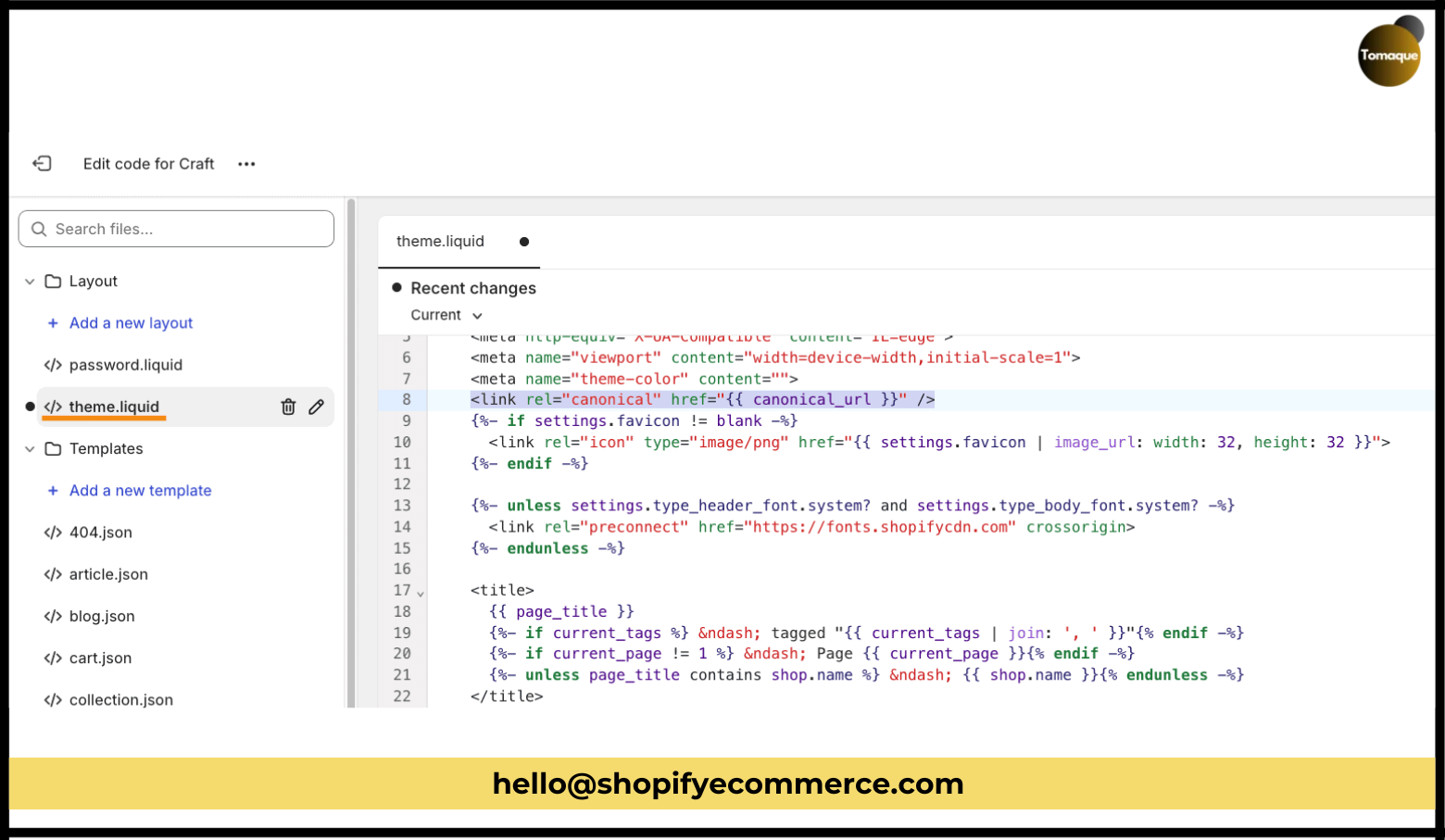Click the Tomaque logo badge
Image resolution: width=1445 pixels, height=840 pixels.
click(x=1389, y=54)
